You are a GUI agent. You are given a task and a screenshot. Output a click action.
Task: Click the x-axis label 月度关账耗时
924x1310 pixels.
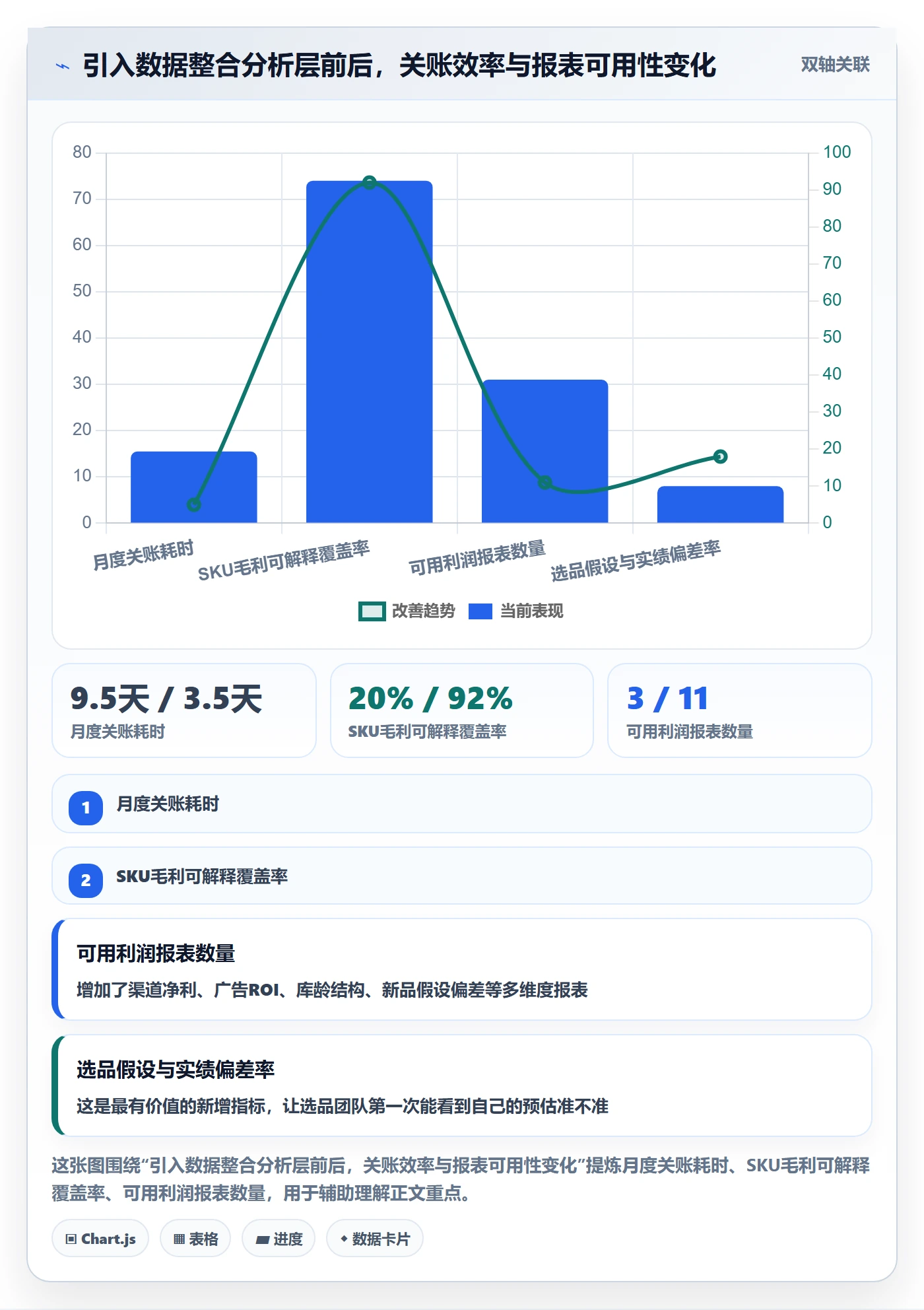(x=143, y=555)
